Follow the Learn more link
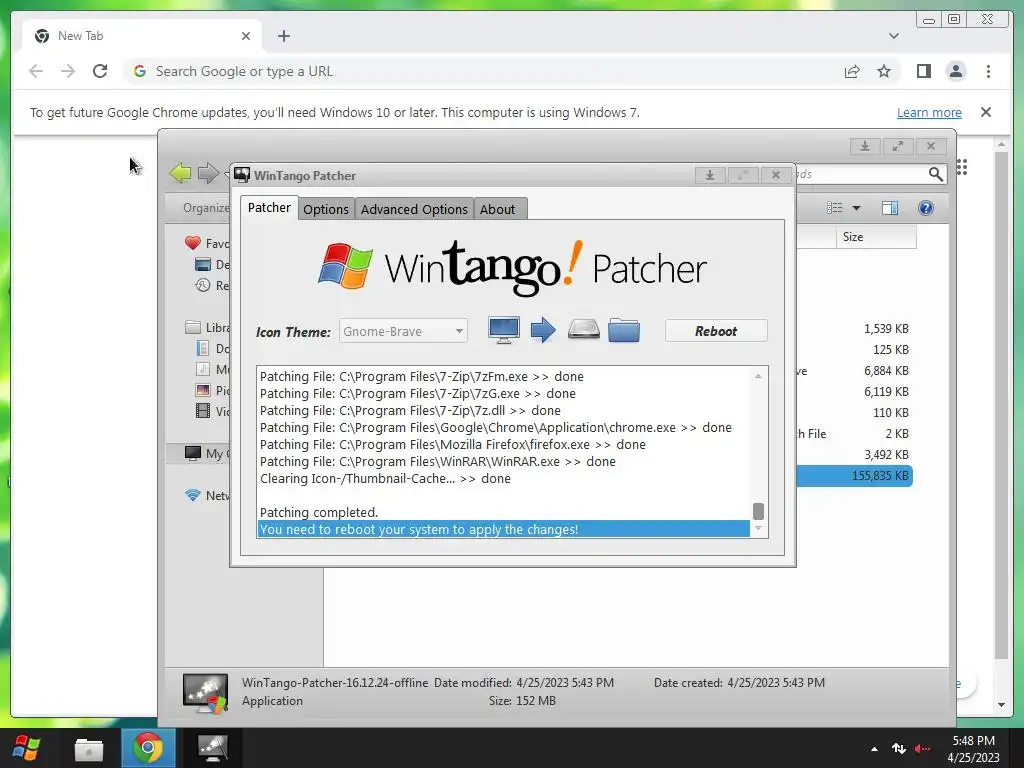Image resolution: width=1024 pixels, height=768 pixels. (x=929, y=112)
